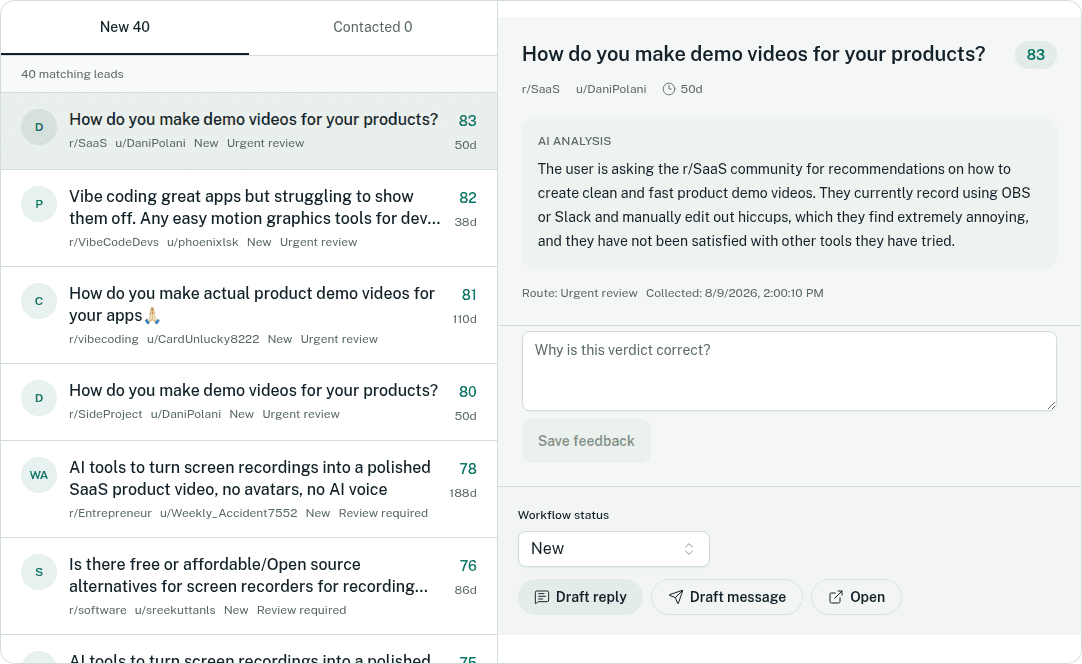Viewport: 1082px width, 664px height.
Task: Click the r/VibeCodeDevs subreddit label
Action: 114,242
